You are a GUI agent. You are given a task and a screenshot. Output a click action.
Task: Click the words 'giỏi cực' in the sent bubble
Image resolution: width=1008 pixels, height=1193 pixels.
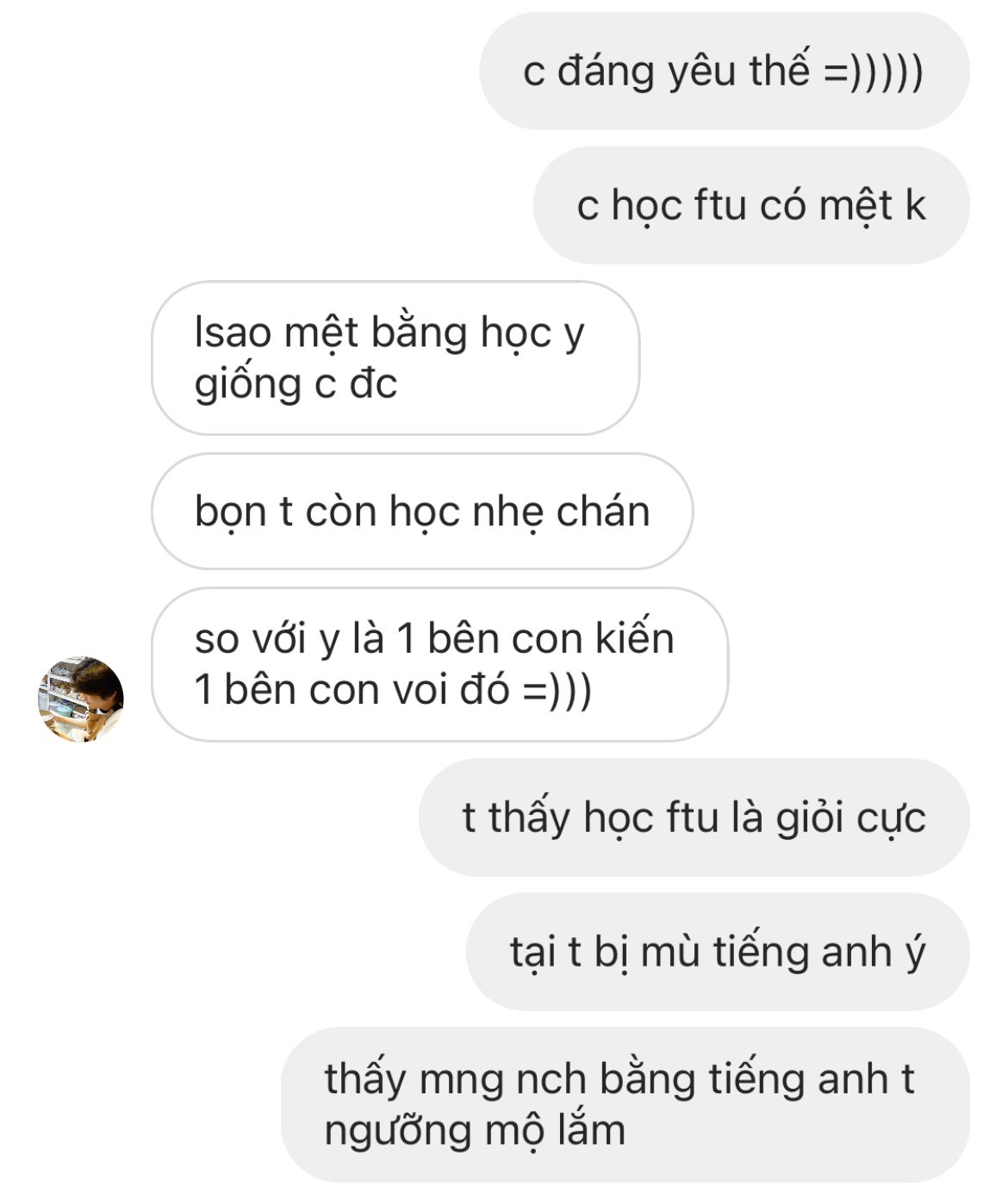850,817
